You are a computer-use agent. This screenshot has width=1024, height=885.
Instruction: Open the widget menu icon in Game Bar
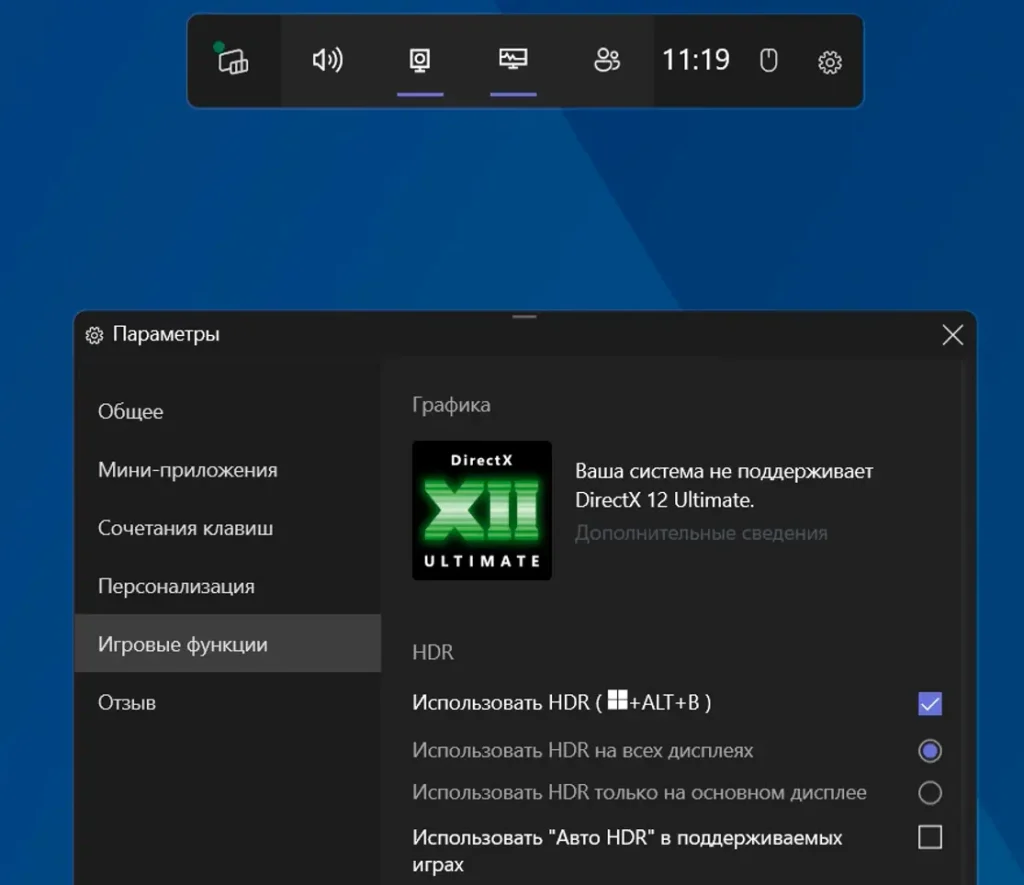tap(233, 61)
